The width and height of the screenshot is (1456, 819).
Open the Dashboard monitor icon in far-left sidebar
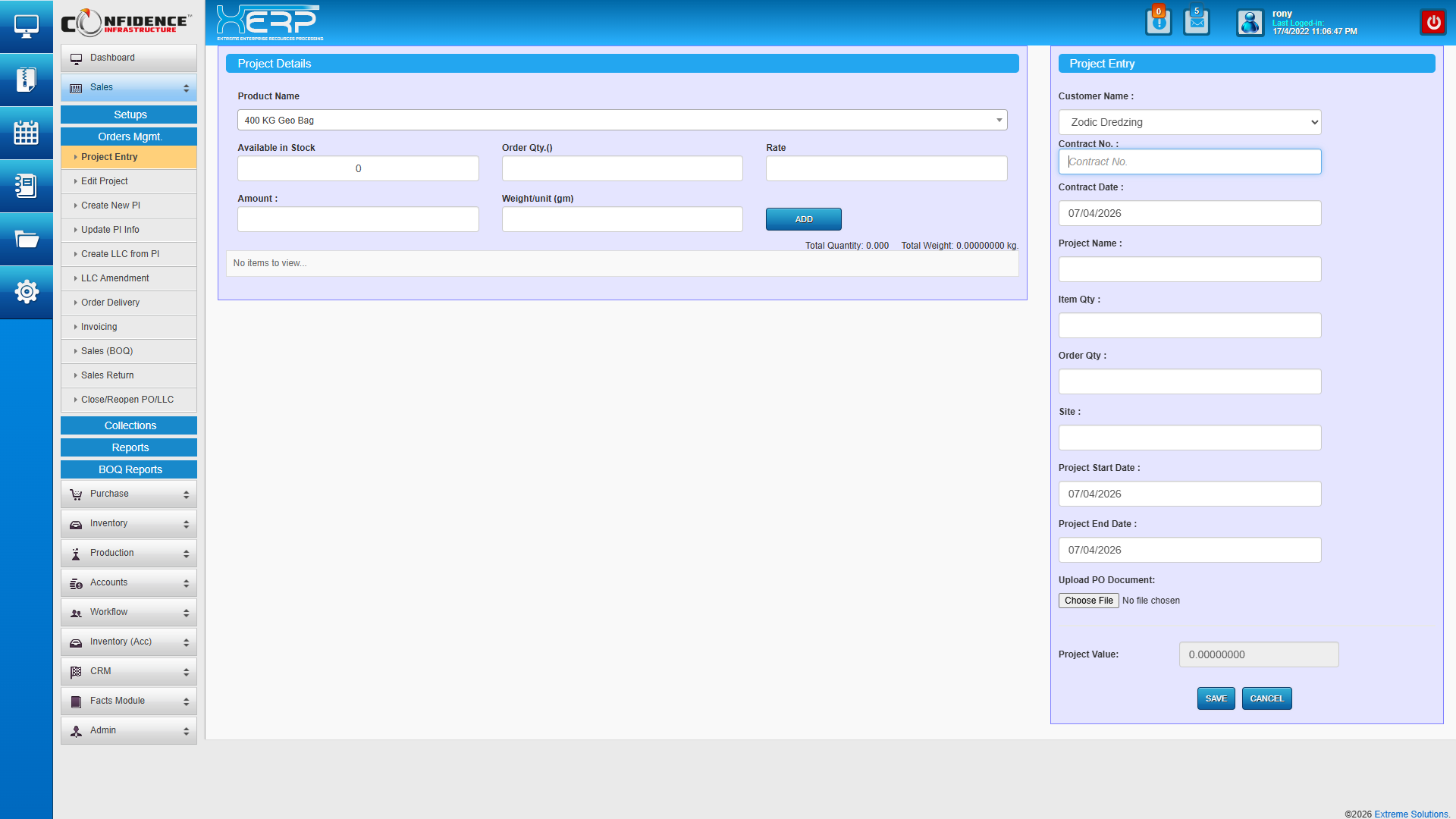[27, 26]
